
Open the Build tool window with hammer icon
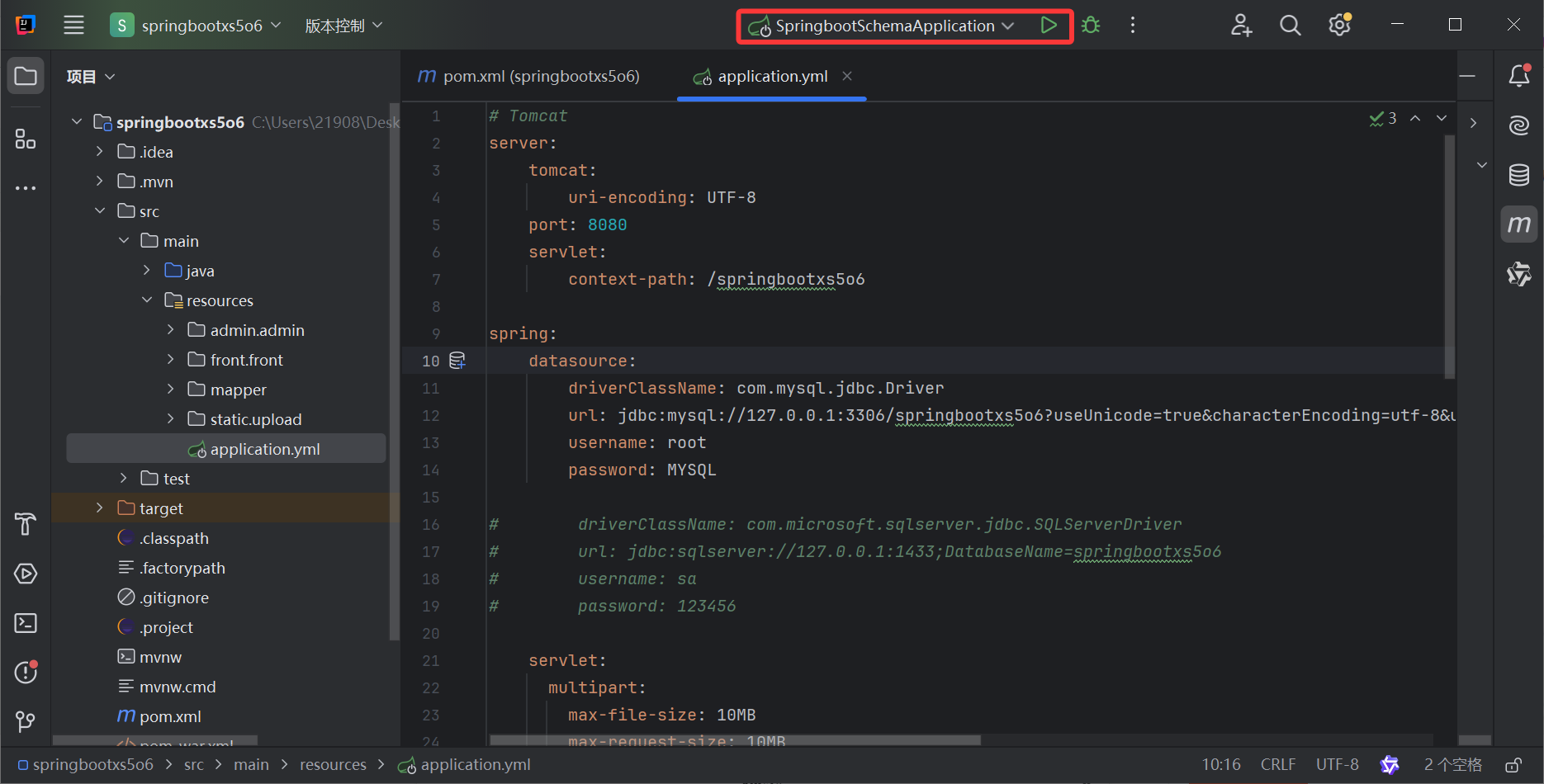pos(26,524)
